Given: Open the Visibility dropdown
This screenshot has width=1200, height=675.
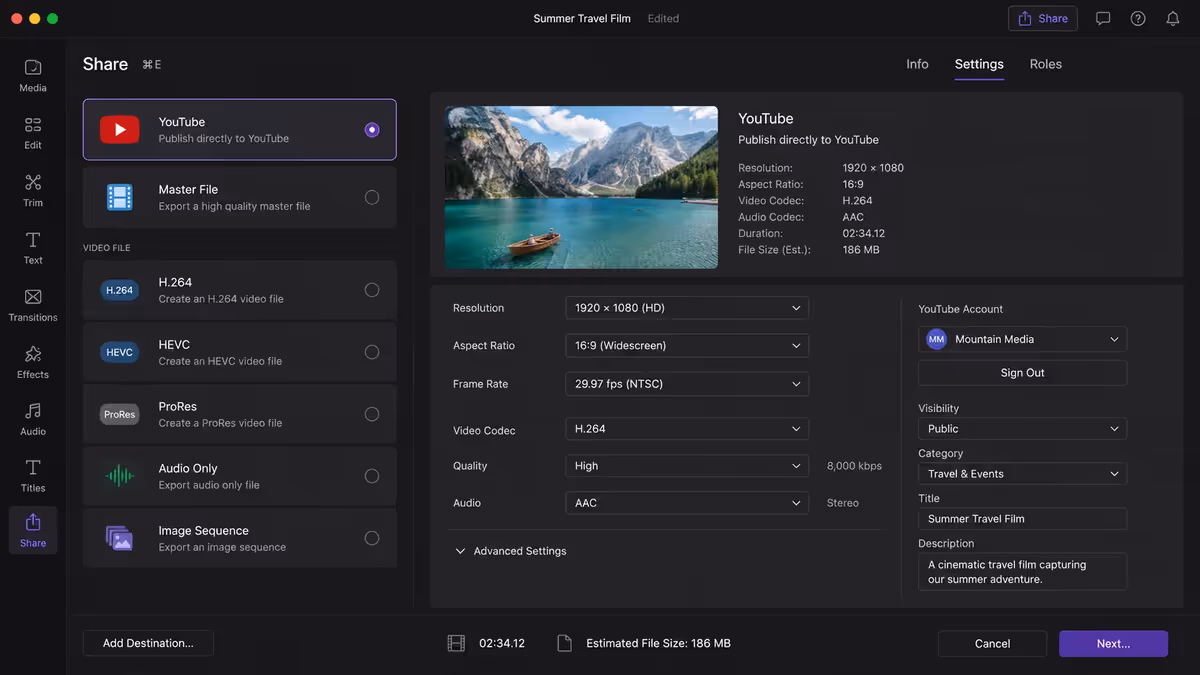Looking at the screenshot, I should click(x=1022, y=429).
